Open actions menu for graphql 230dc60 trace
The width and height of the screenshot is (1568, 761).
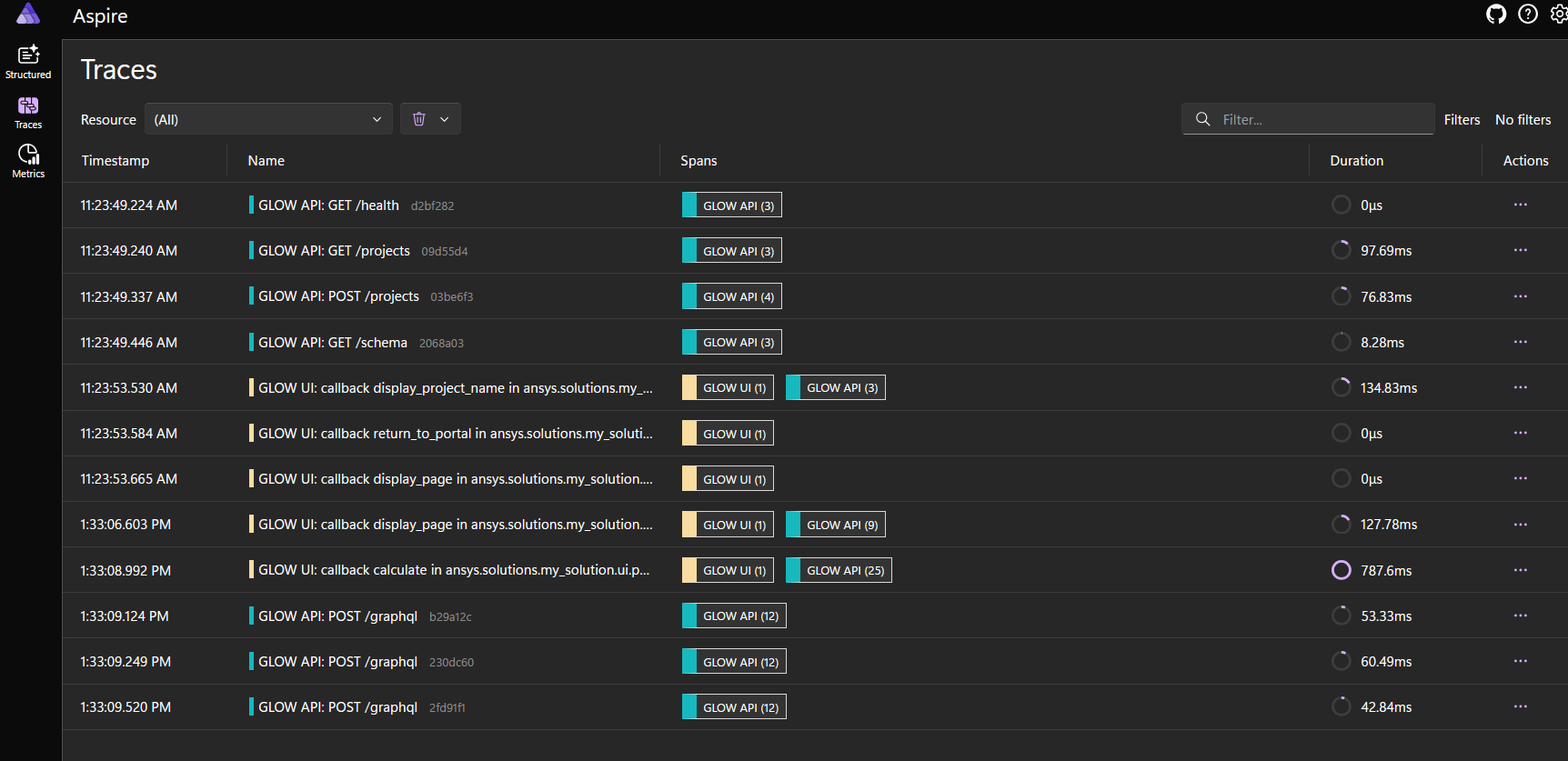[1521, 661]
